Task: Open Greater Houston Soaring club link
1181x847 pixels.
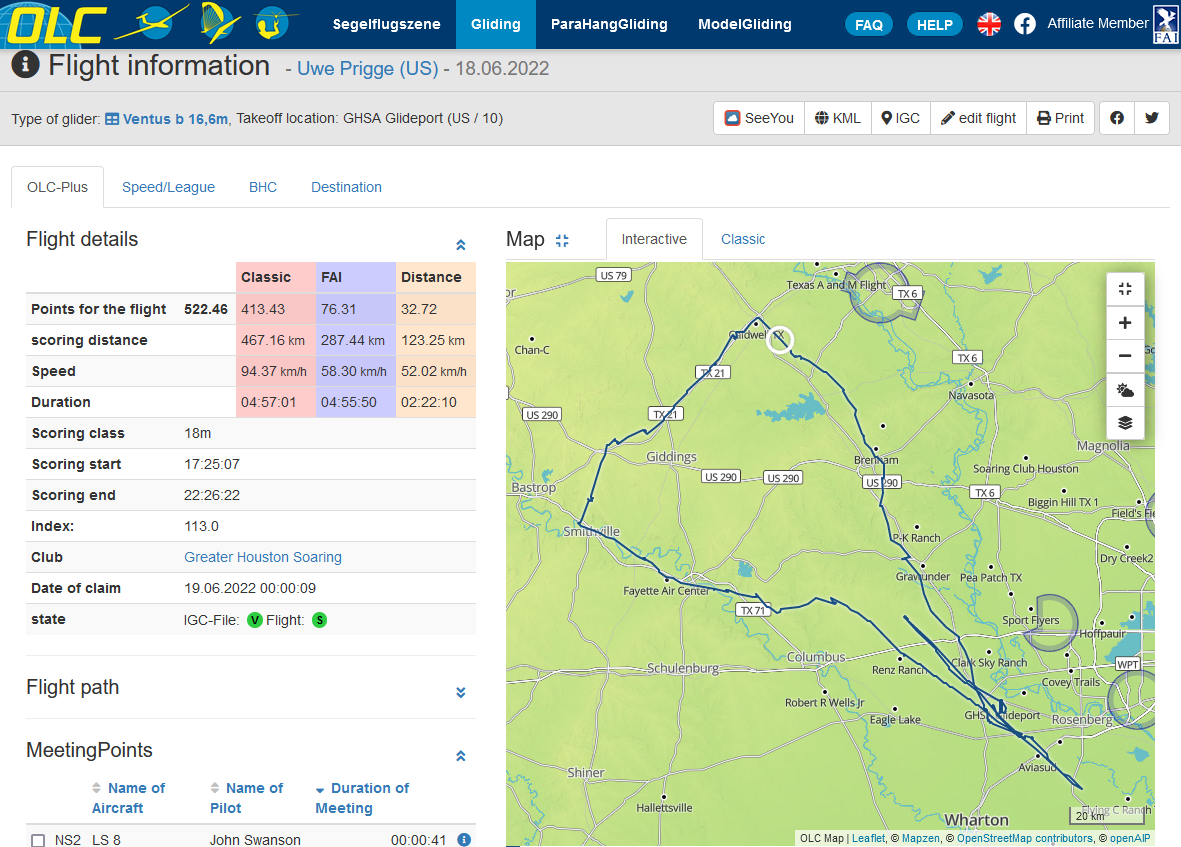Action: 263,557
